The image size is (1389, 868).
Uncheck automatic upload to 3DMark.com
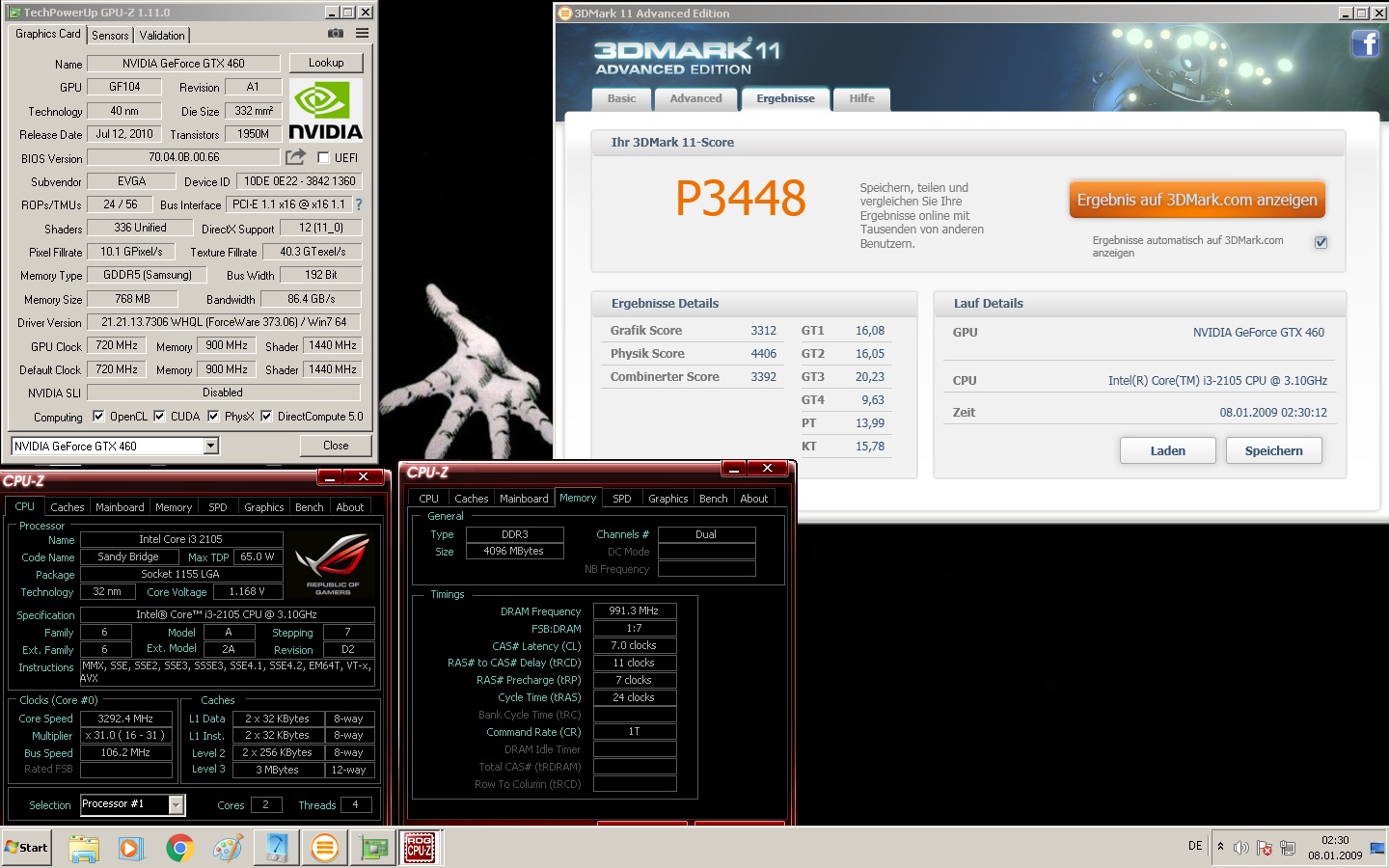pyautogui.click(x=1321, y=243)
